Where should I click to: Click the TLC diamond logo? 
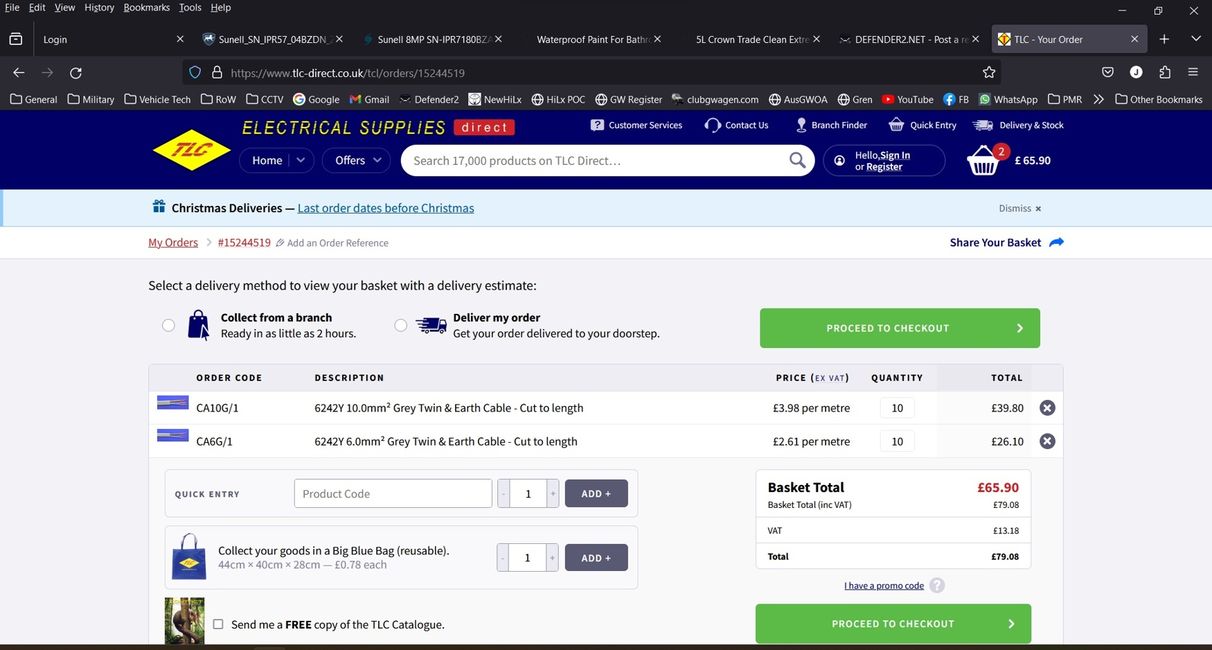coord(190,151)
